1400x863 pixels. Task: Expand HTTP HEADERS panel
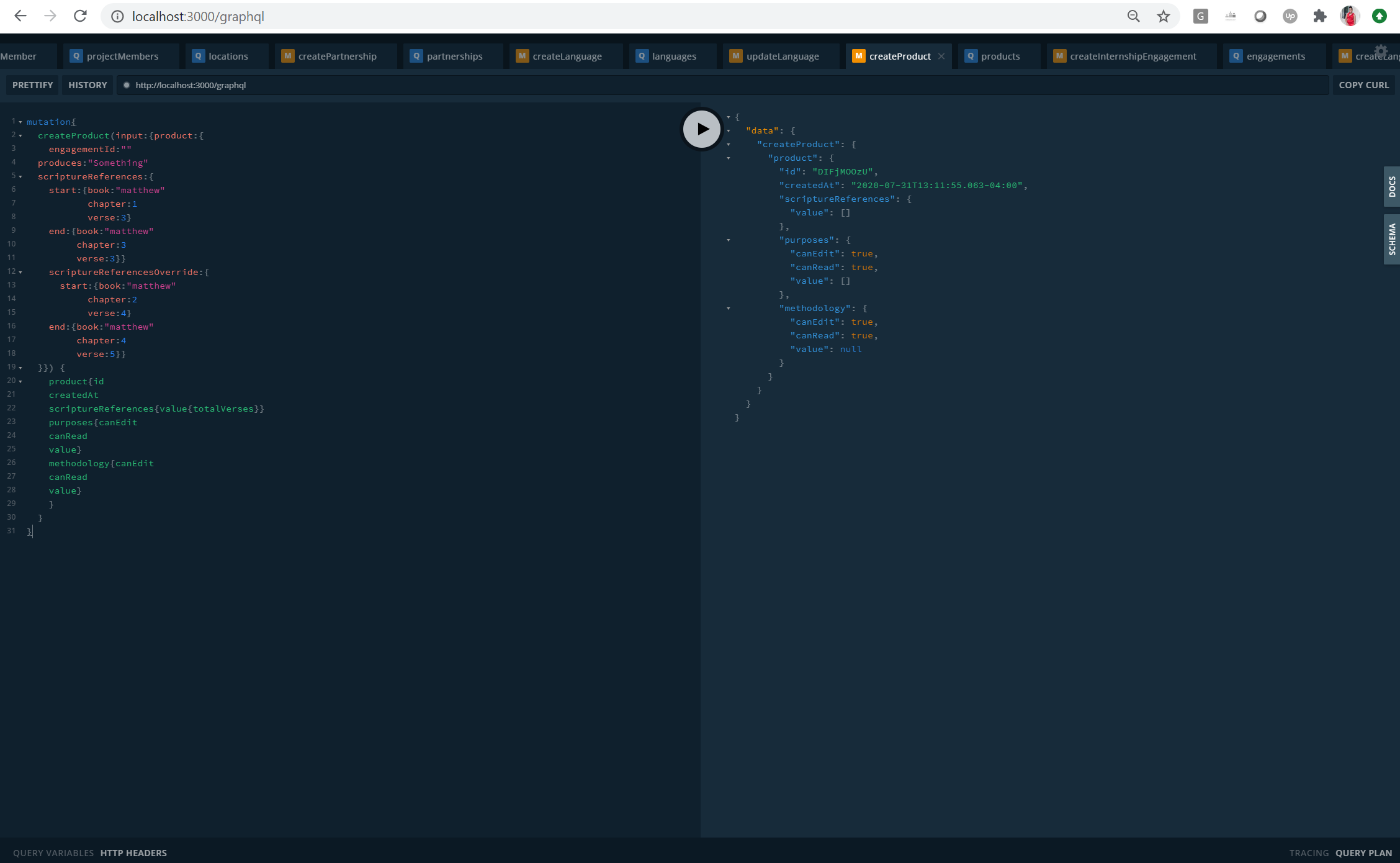tap(133, 853)
